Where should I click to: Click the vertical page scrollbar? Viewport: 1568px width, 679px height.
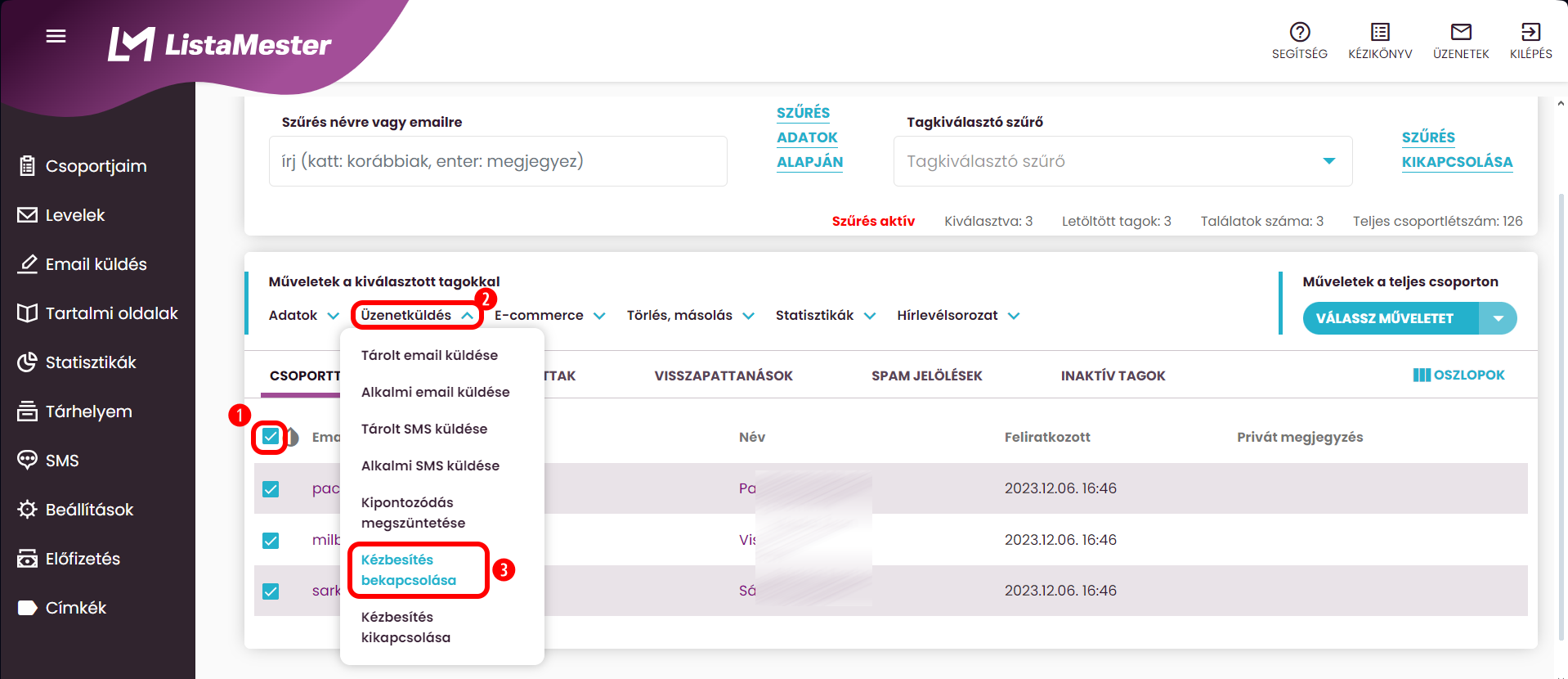tap(1561, 409)
